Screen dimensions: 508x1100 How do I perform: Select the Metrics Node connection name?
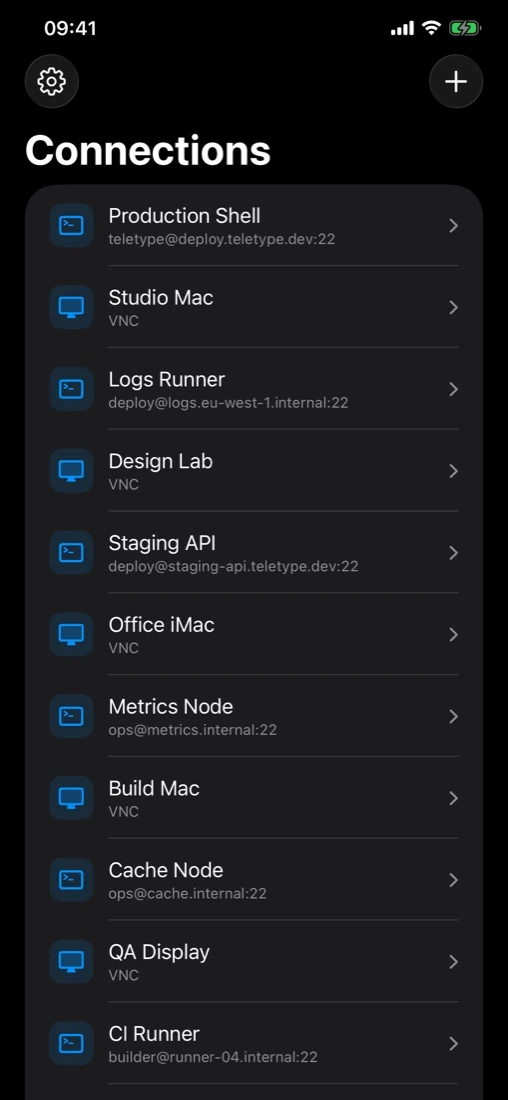(x=171, y=706)
